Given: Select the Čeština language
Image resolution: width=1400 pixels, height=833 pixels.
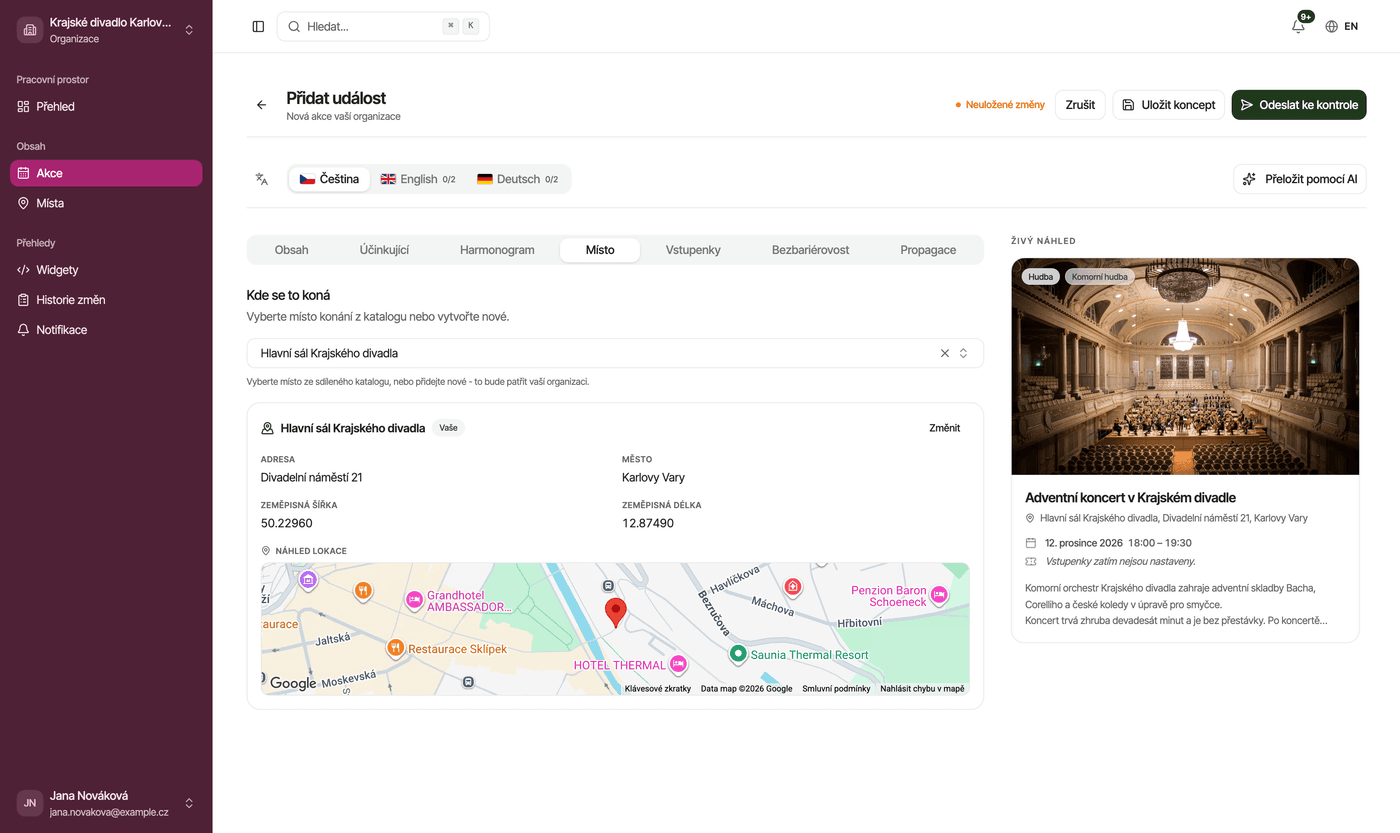Looking at the screenshot, I should 330,179.
